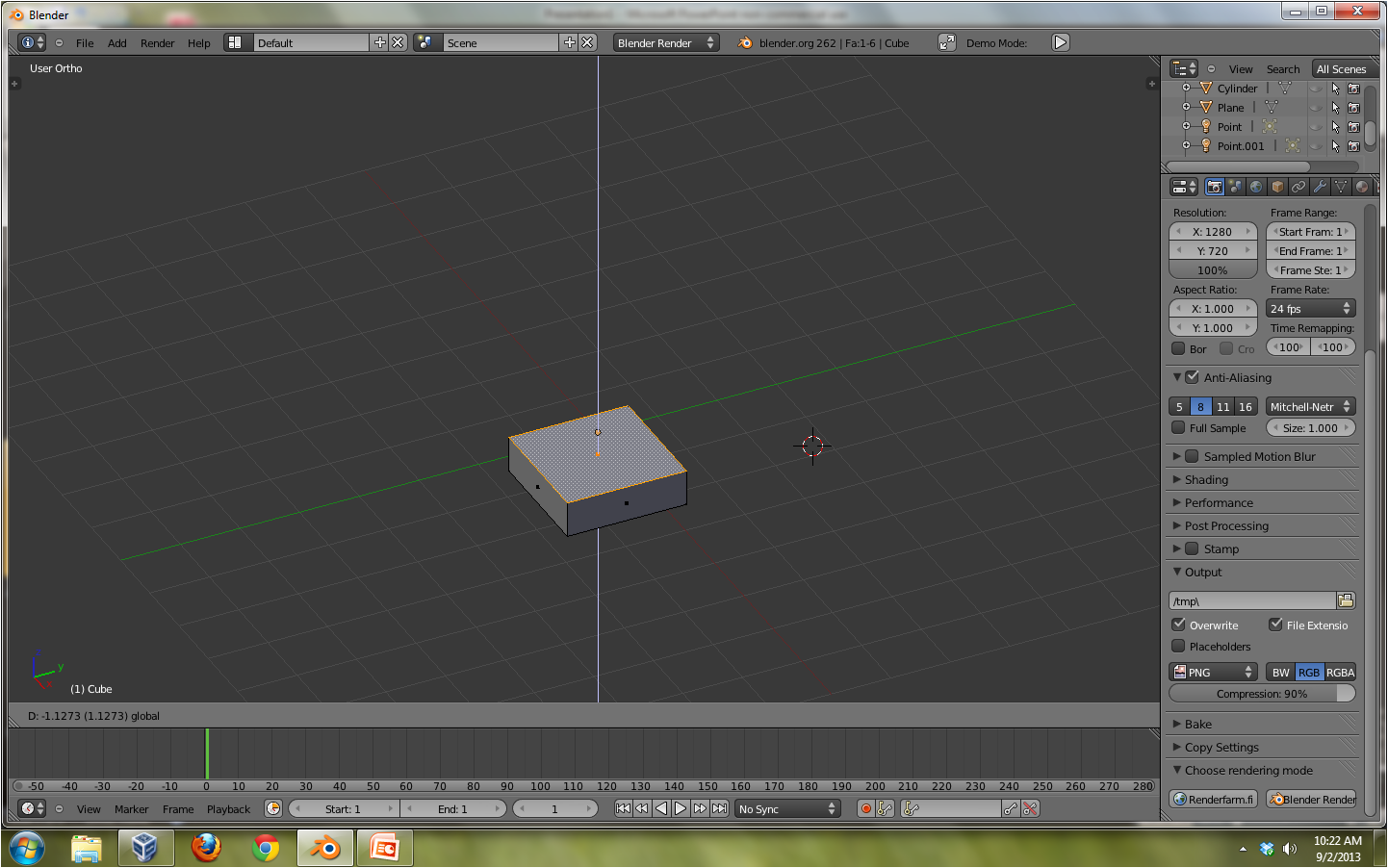
Task: Open PowerPoint from the taskbar
Action: [385, 847]
